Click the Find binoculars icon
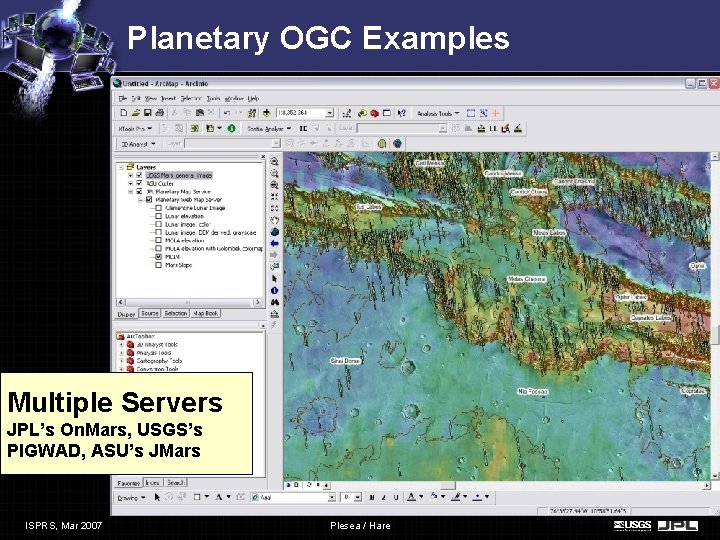This screenshot has height=540, width=720. [275, 302]
